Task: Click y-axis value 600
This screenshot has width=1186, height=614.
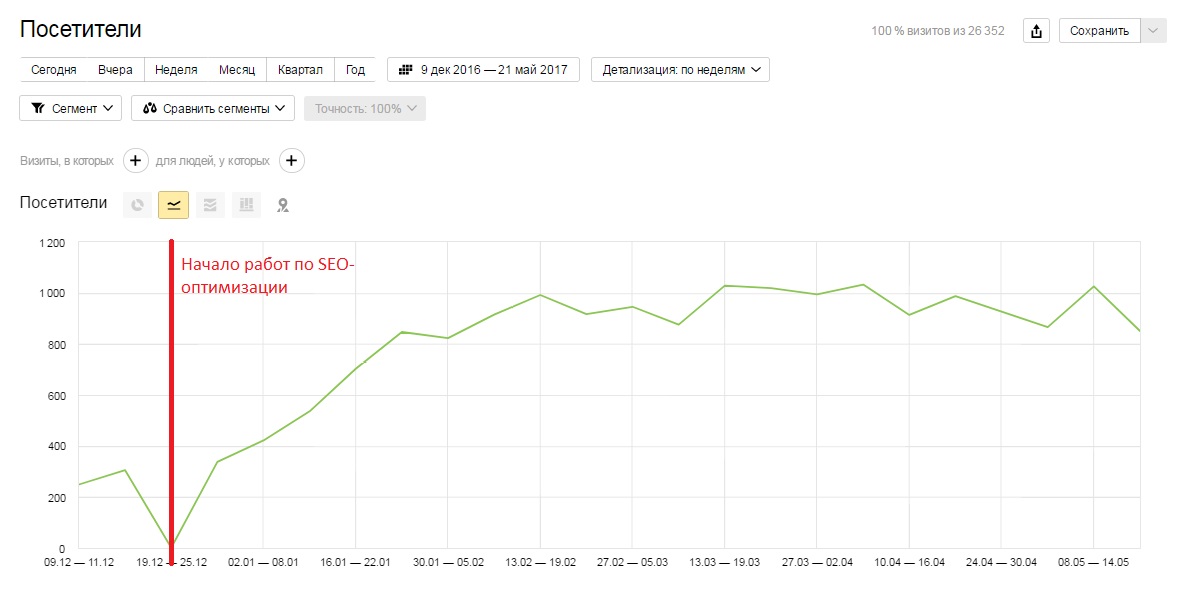Action: click(57, 395)
